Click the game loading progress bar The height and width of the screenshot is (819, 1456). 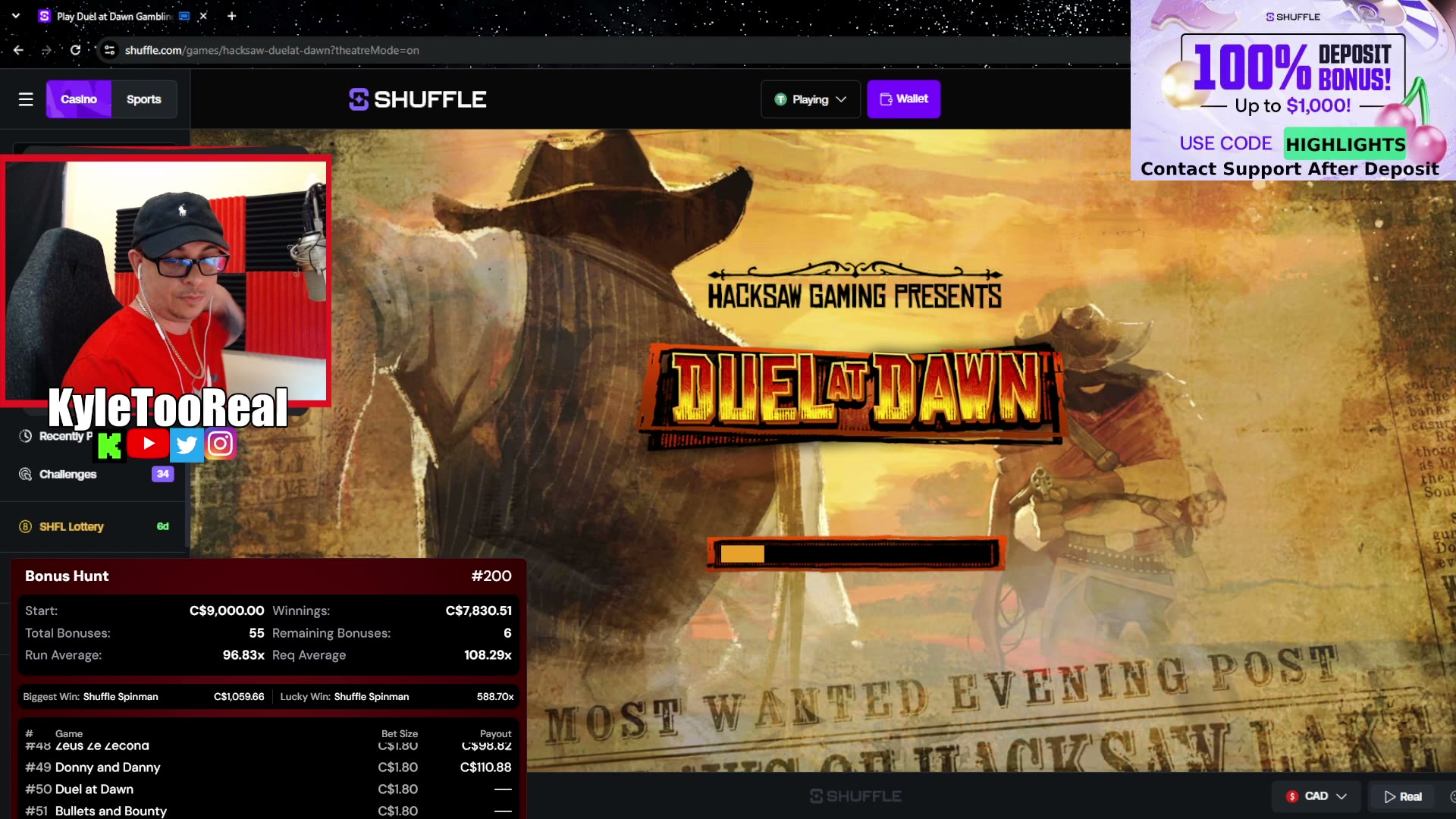coord(855,554)
